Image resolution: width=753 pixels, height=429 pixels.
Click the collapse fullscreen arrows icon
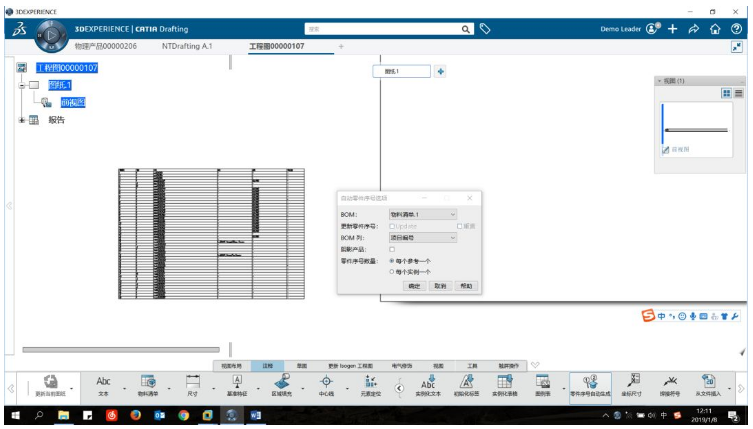tap(737, 47)
